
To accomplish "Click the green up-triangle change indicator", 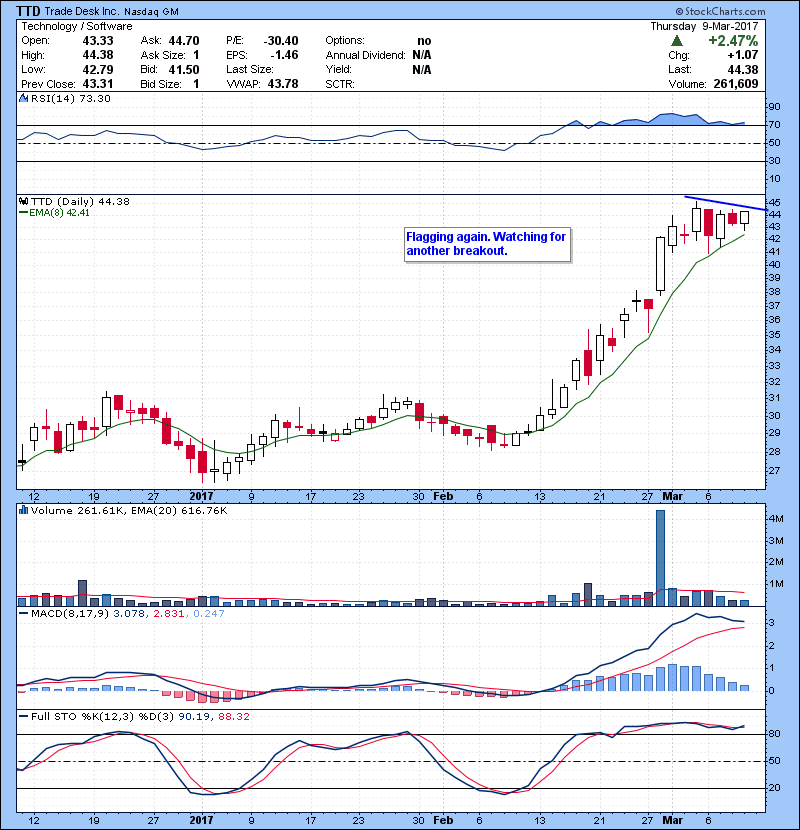I will (x=677, y=41).
